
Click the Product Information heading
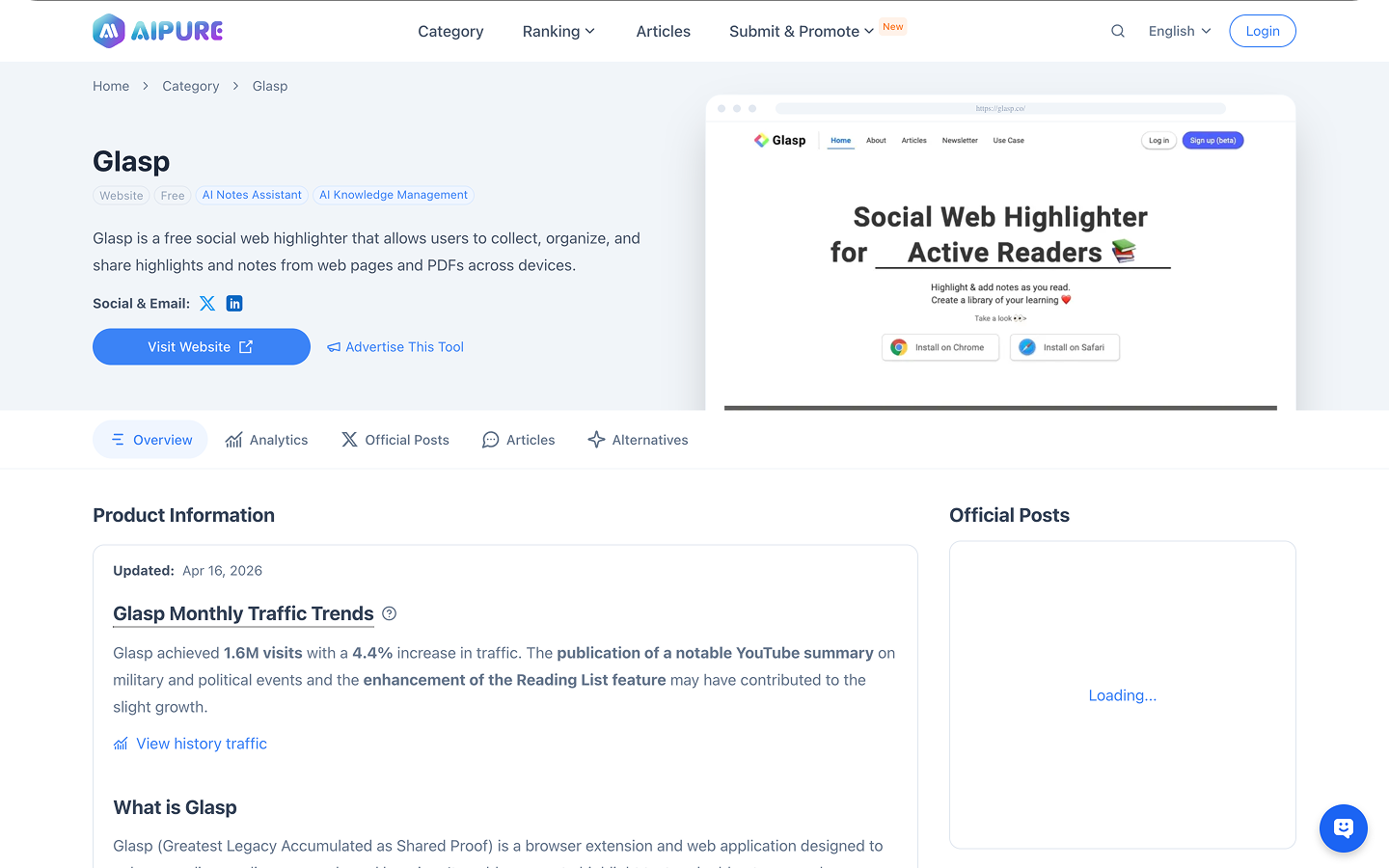(x=184, y=515)
